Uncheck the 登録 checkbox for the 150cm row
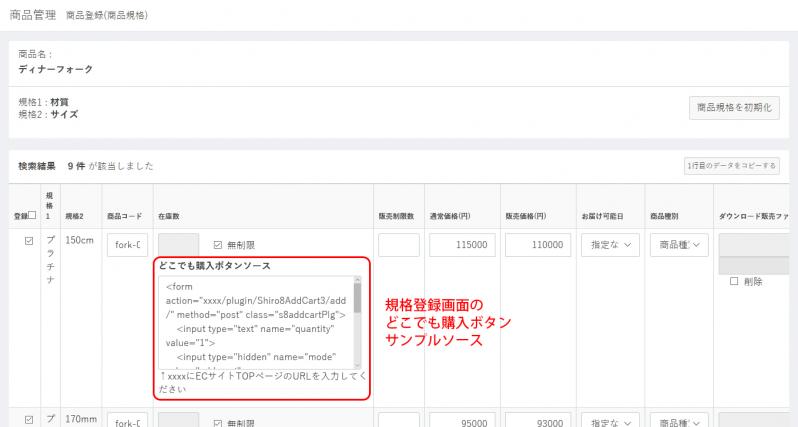The height and width of the screenshot is (427, 798). [x=29, y=241]
